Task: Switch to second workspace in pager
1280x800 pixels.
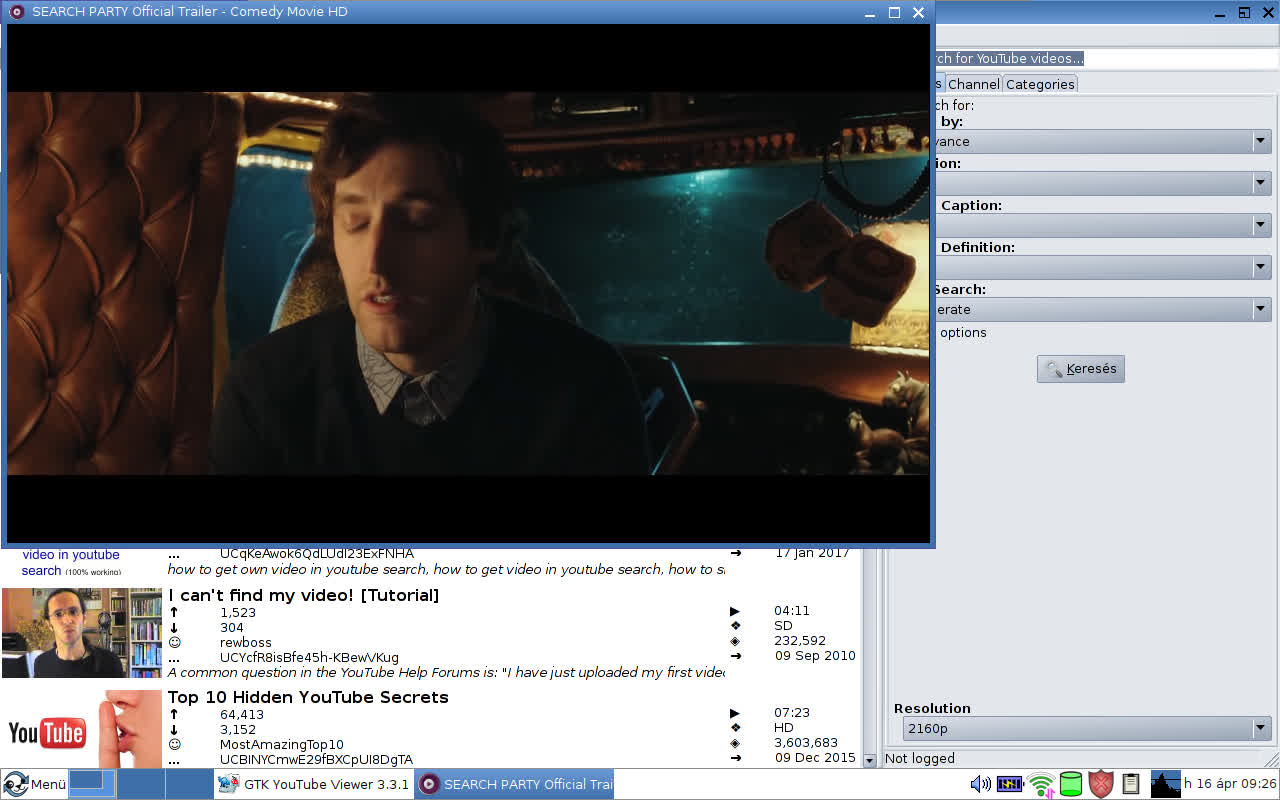Action: click(139, 784)
